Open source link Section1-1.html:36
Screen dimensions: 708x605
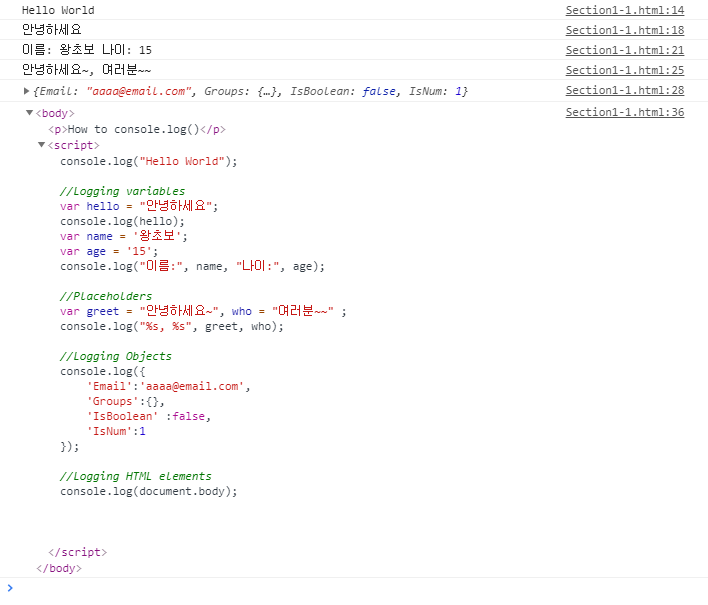coord(624,112)
